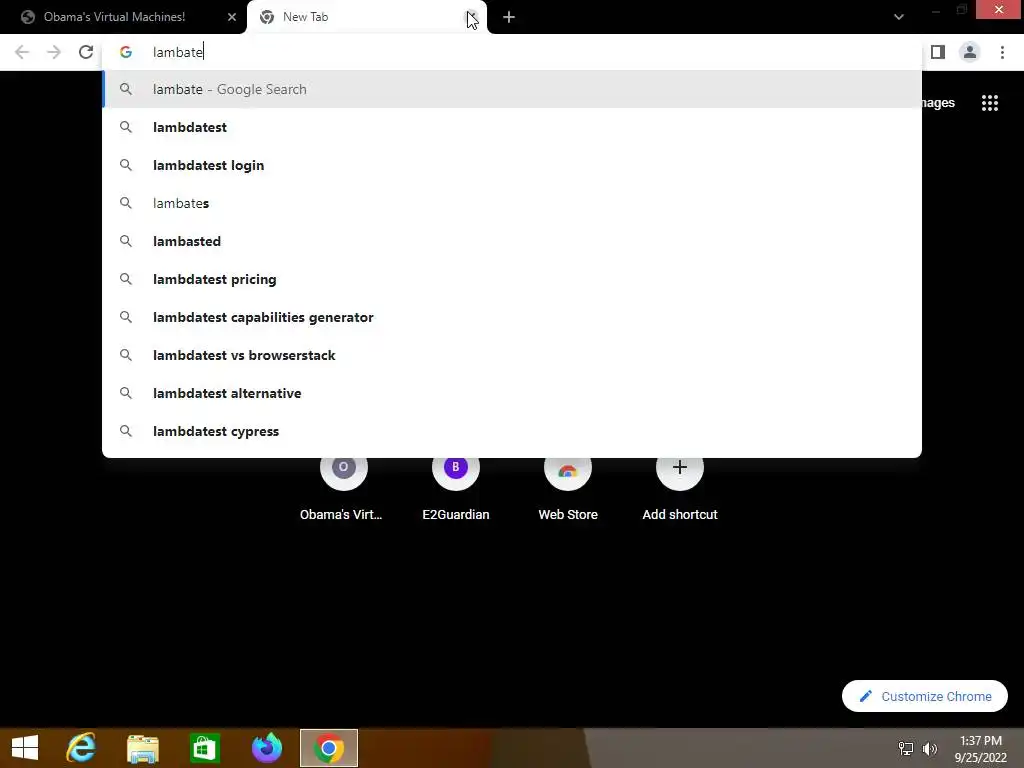Open the E2Guardian shortcut tile
The height and width of the screenshot is (768, 1024).
[455, 485]
